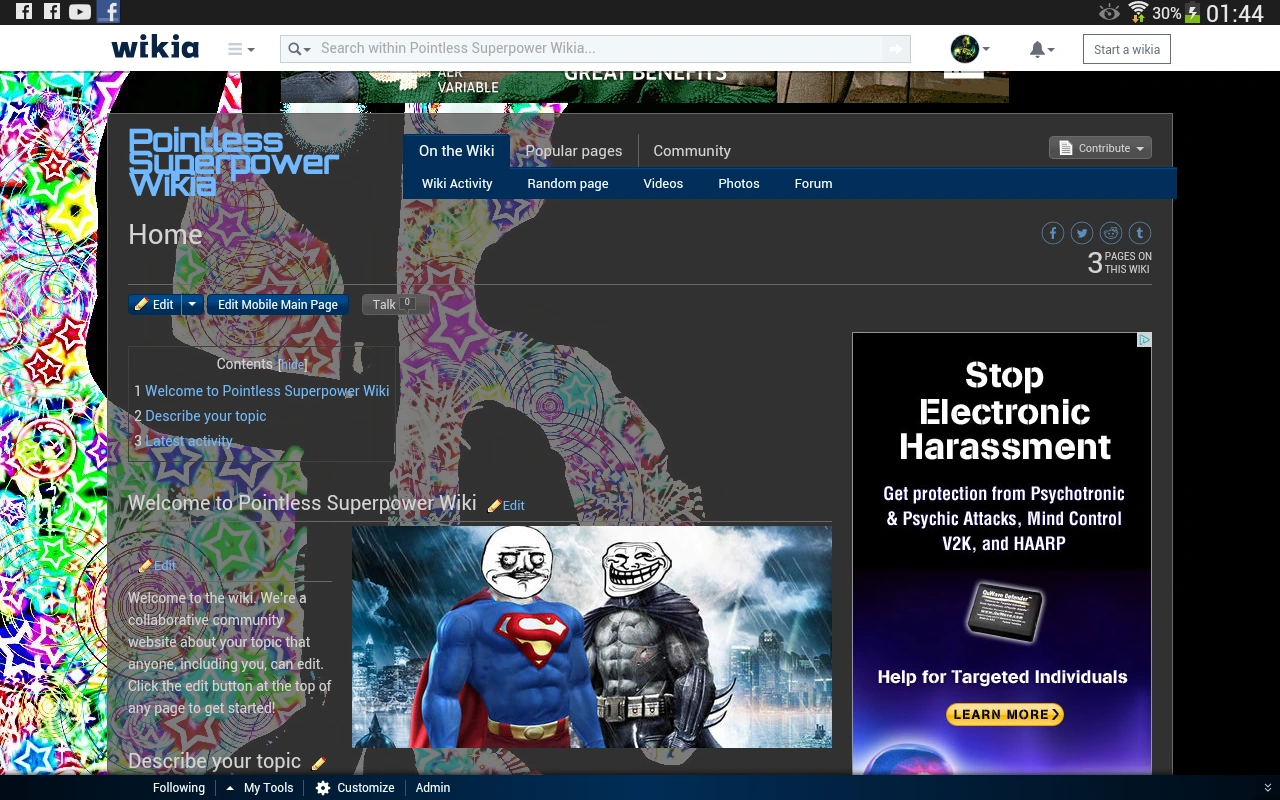Share the page on Reddit
Image resolution: width=1280 pixels, height=800 pixels.
tap(1111, 233)
